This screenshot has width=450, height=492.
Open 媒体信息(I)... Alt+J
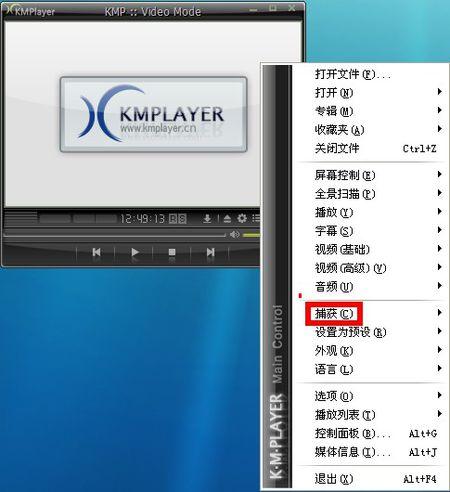coord(371,452)
